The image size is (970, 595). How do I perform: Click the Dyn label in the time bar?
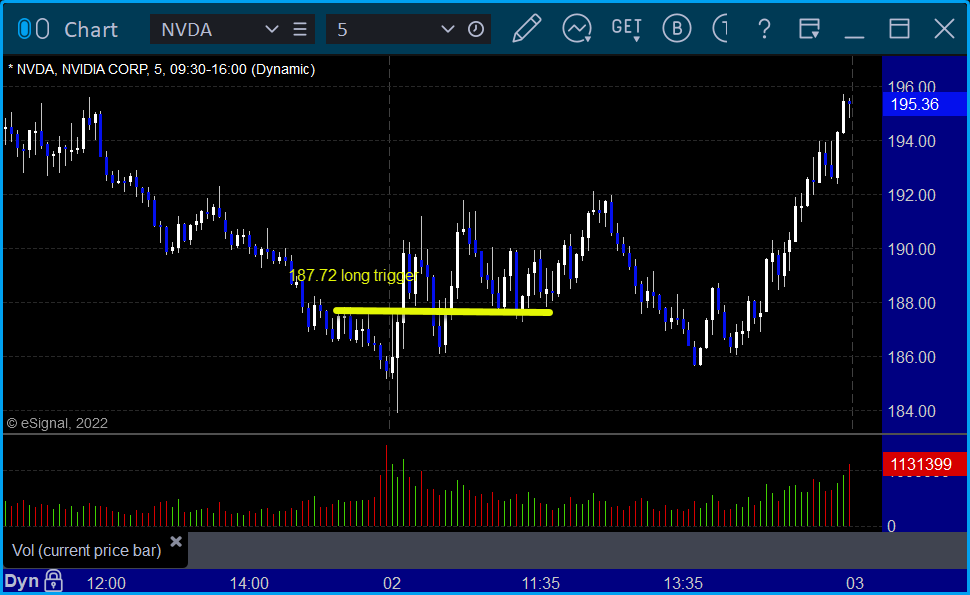[x=22, y=581]
